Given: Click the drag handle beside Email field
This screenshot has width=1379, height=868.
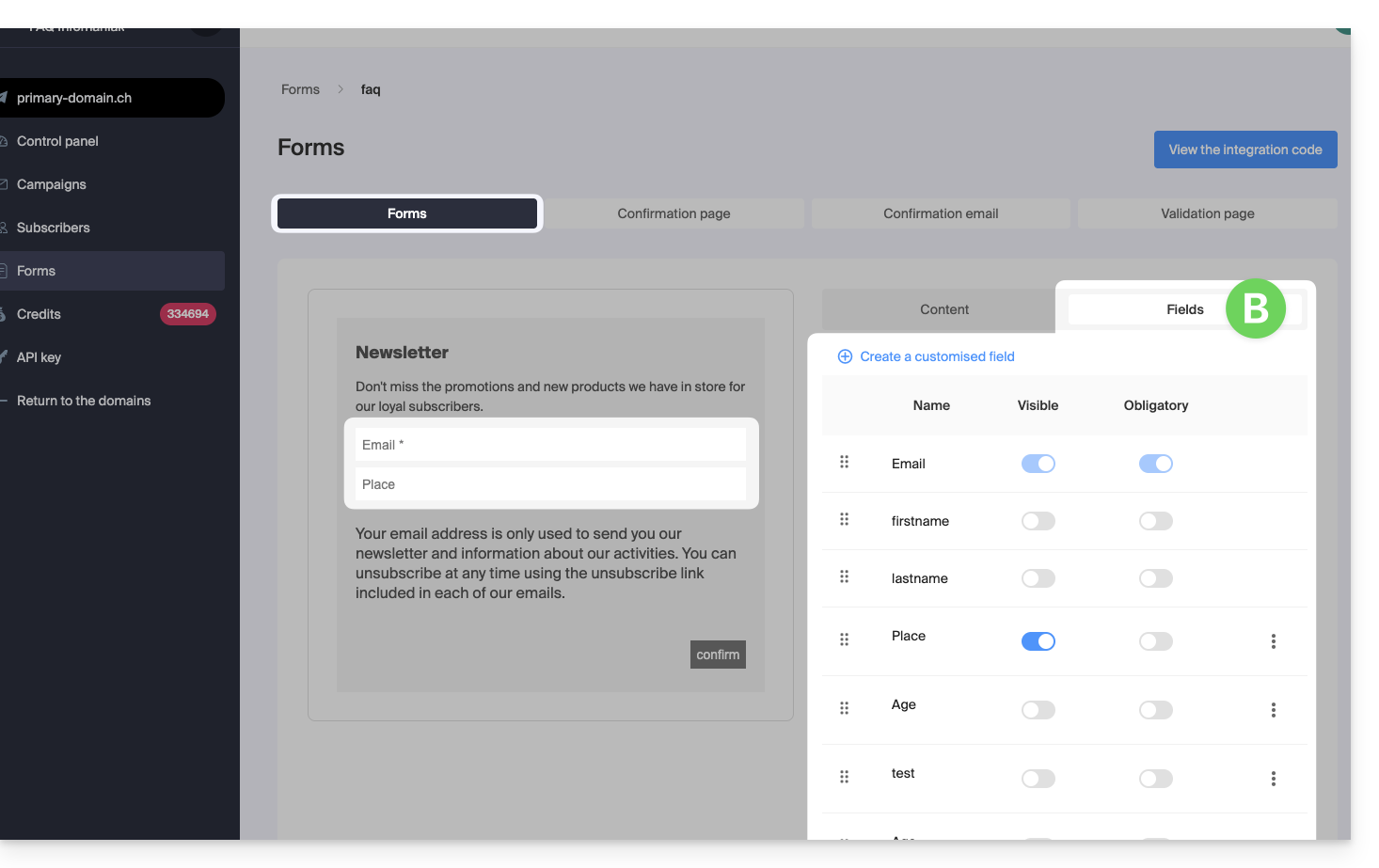Looking at the screenshot, I should (x=844, y=462).
